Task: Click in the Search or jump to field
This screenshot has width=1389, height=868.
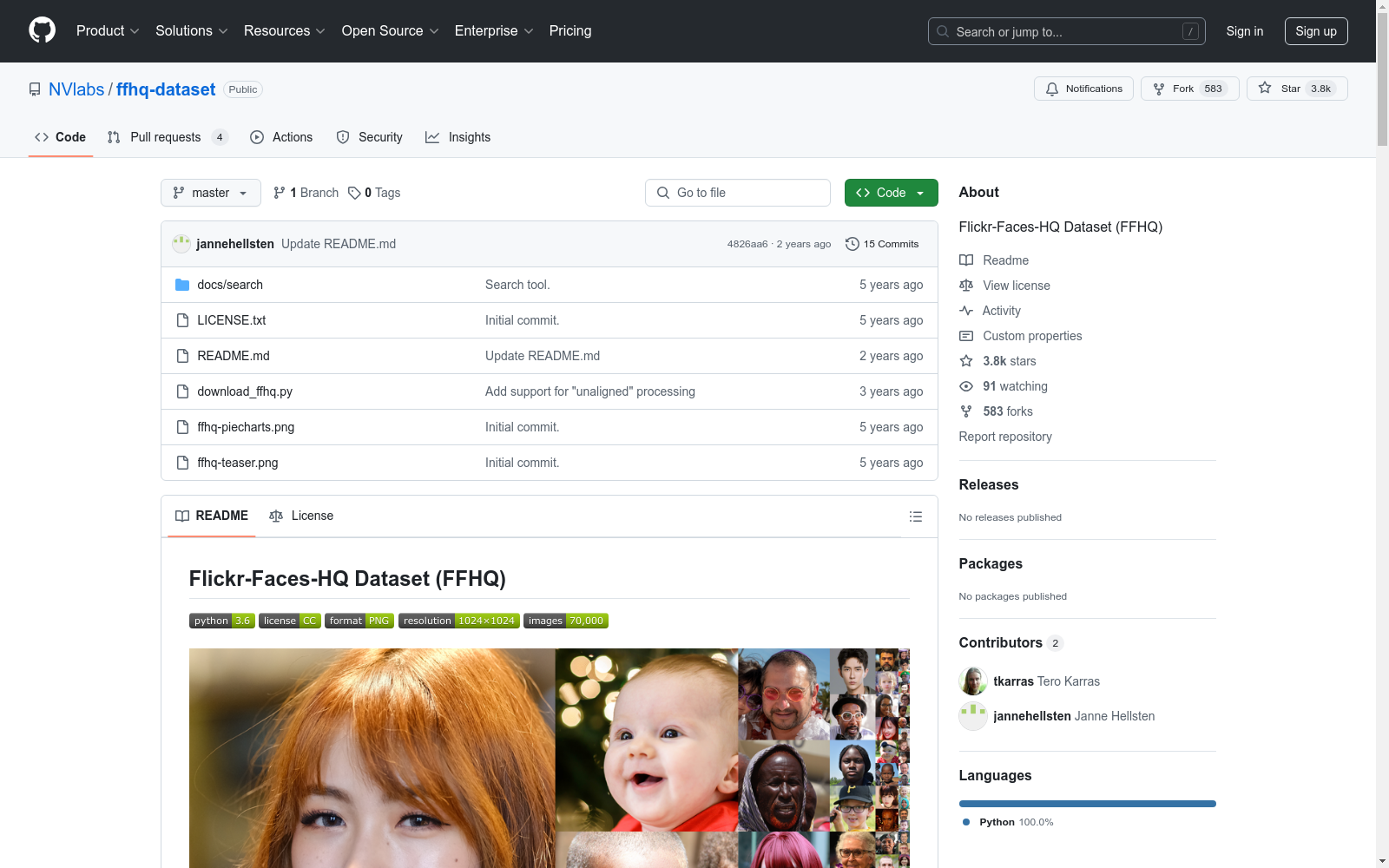Action: 1067,31
